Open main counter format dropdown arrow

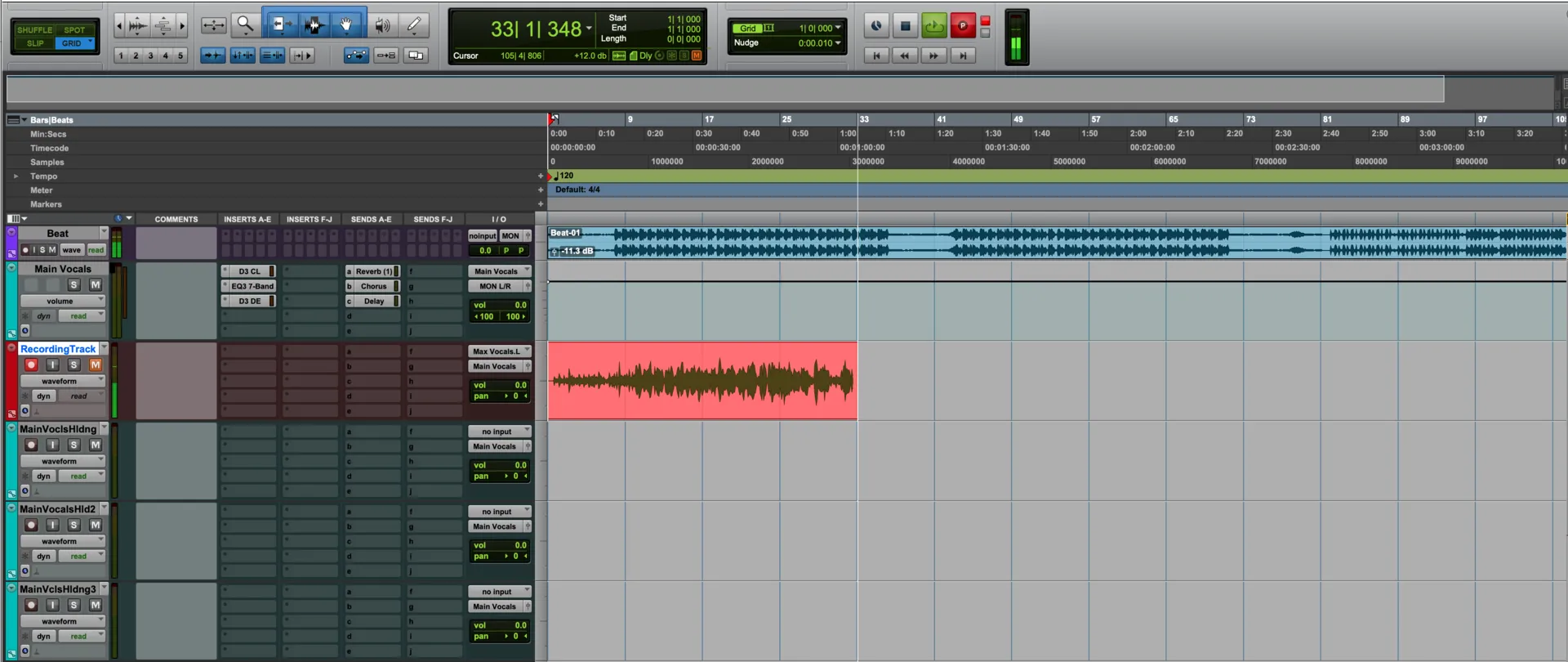click(x=589, y=29)
